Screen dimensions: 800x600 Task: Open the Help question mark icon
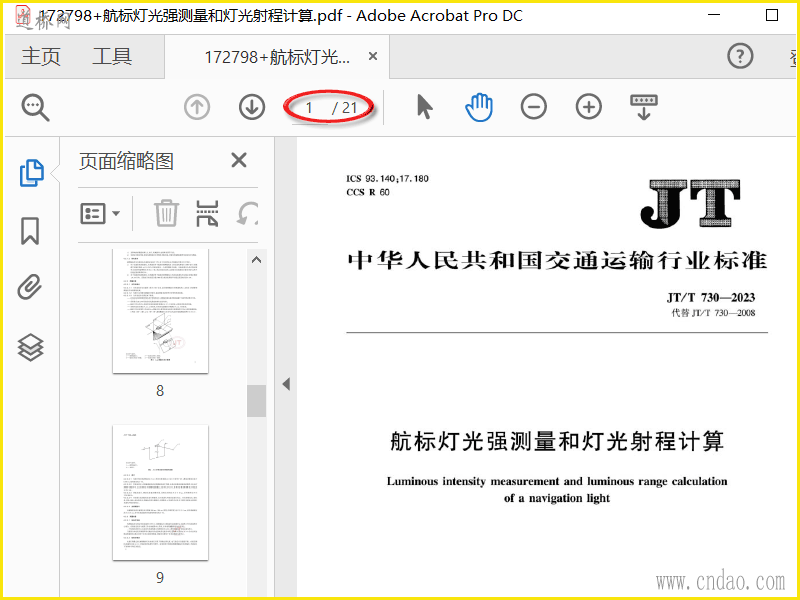click(740, 56)
